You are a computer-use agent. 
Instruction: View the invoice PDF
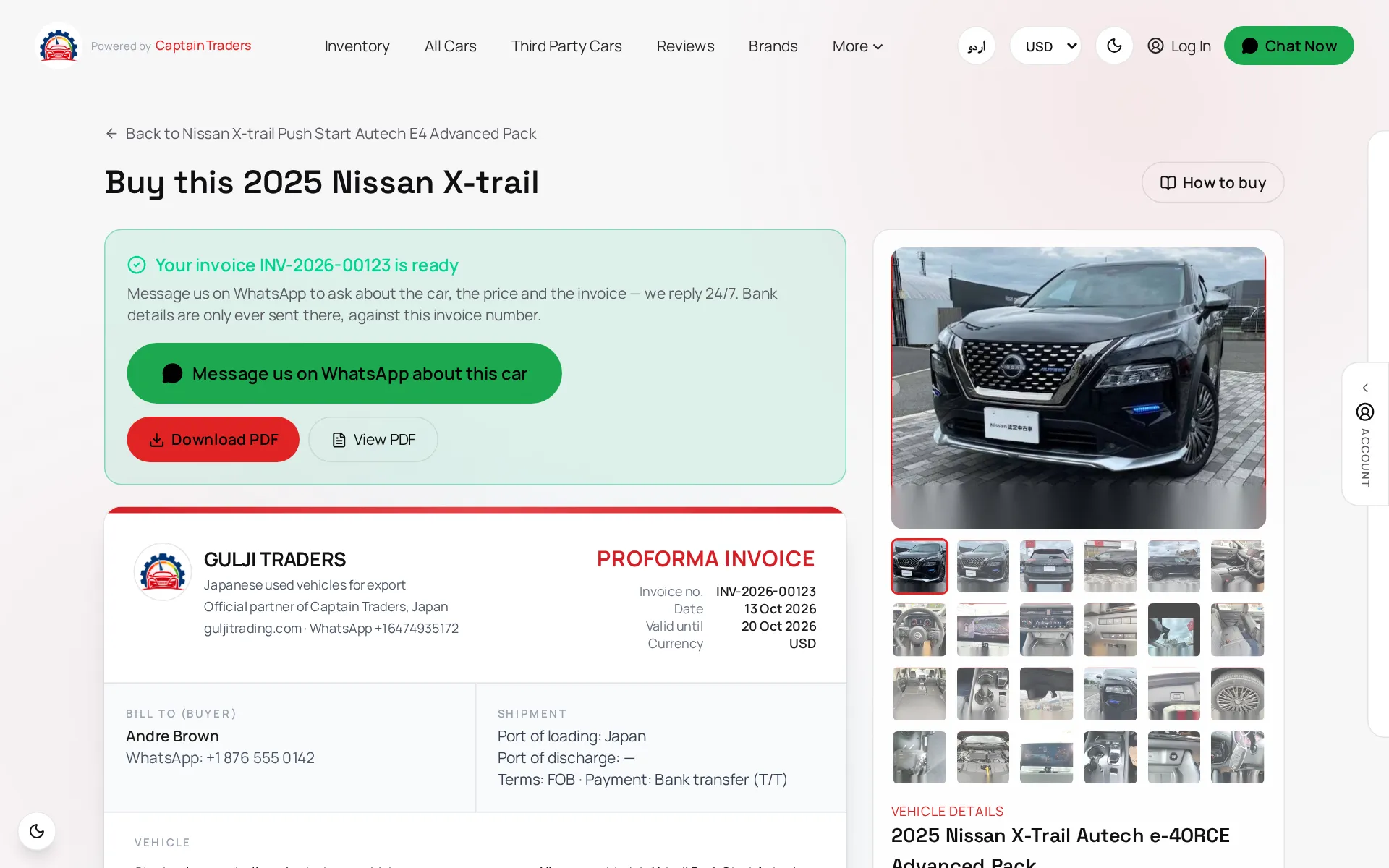(x=373, y=439)
